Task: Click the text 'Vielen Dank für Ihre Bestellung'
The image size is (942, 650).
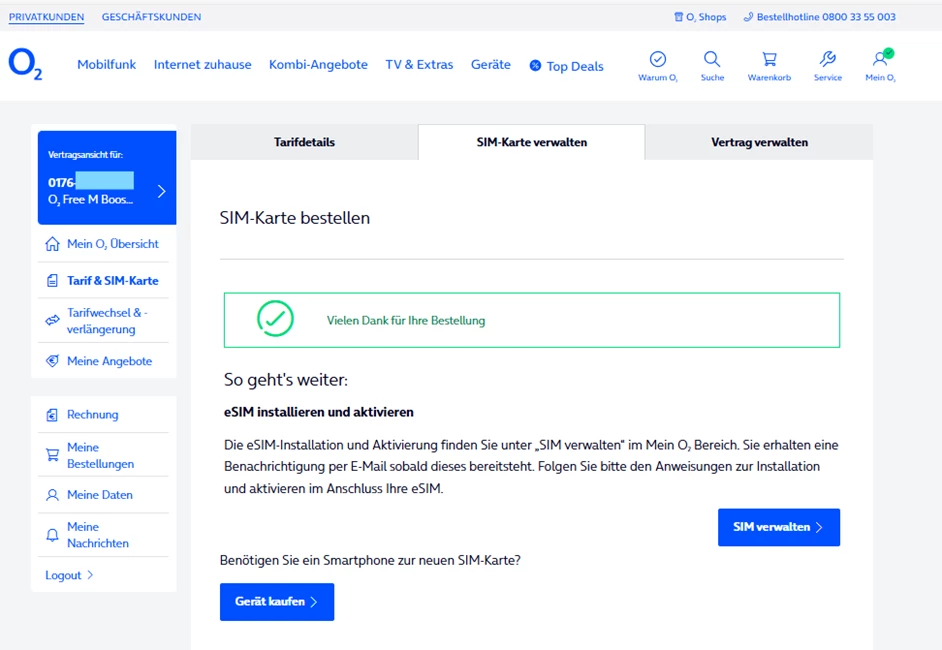Action: tap(406, 321)
